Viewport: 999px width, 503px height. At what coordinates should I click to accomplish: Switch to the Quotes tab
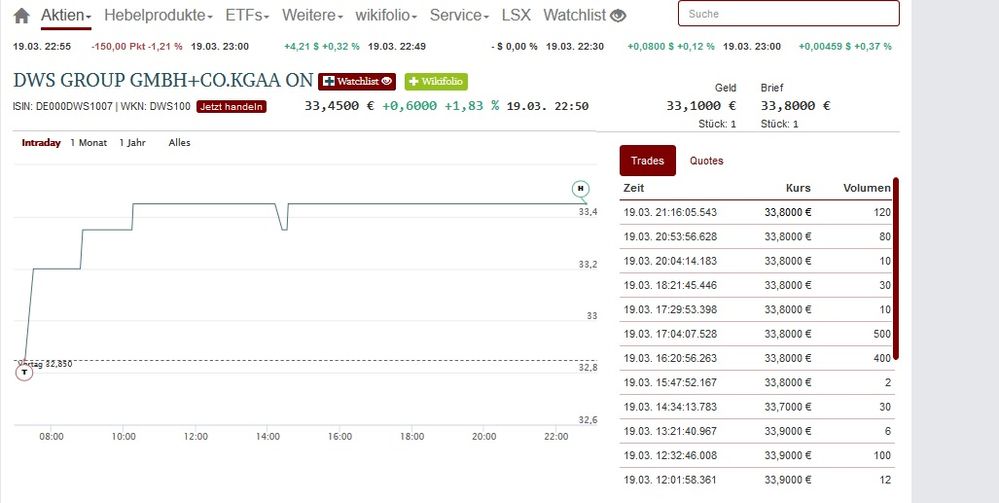[x=706, y=161]
